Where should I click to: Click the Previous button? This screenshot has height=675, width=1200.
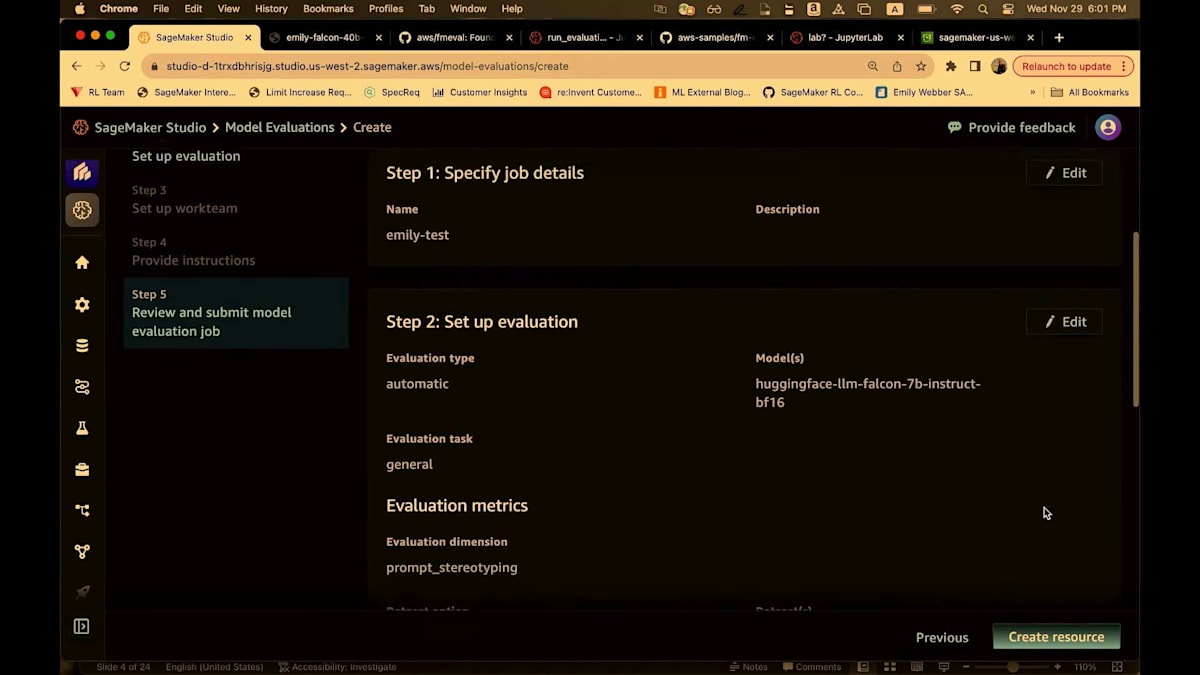pos(942,637)
